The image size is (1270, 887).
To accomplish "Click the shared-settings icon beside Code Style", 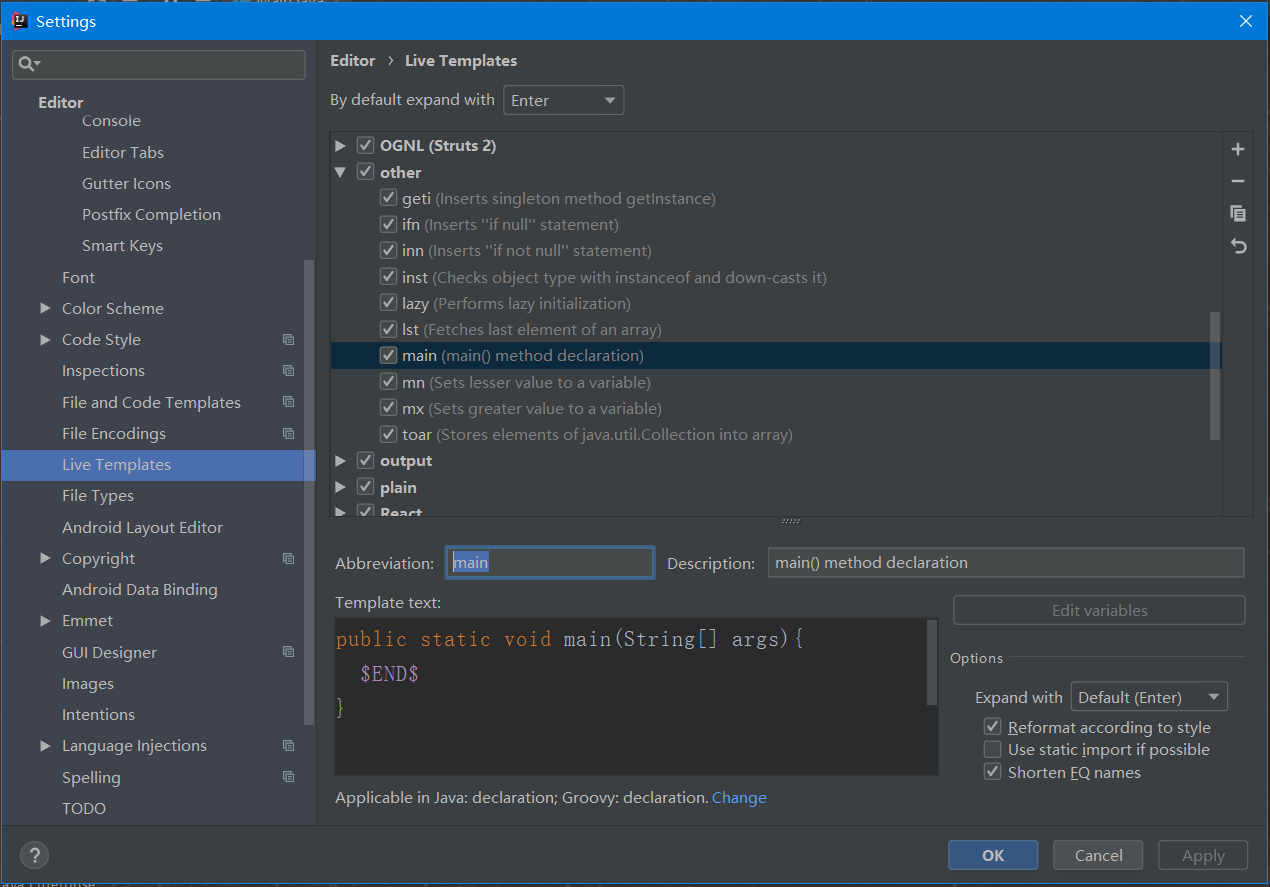I will pos(288,340).
